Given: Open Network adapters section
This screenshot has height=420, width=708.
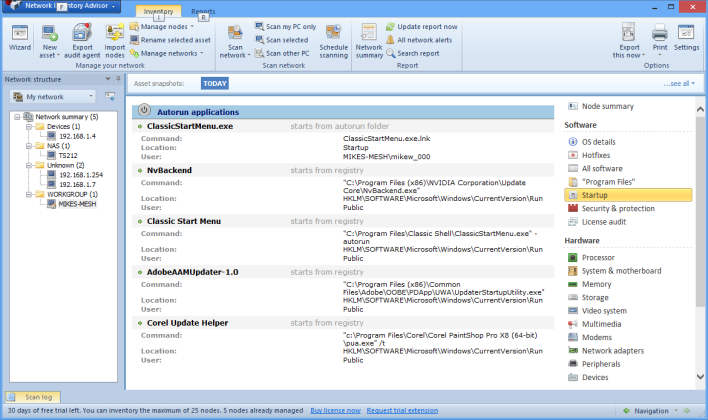Looking at the screenshot, I should [613, 351].
